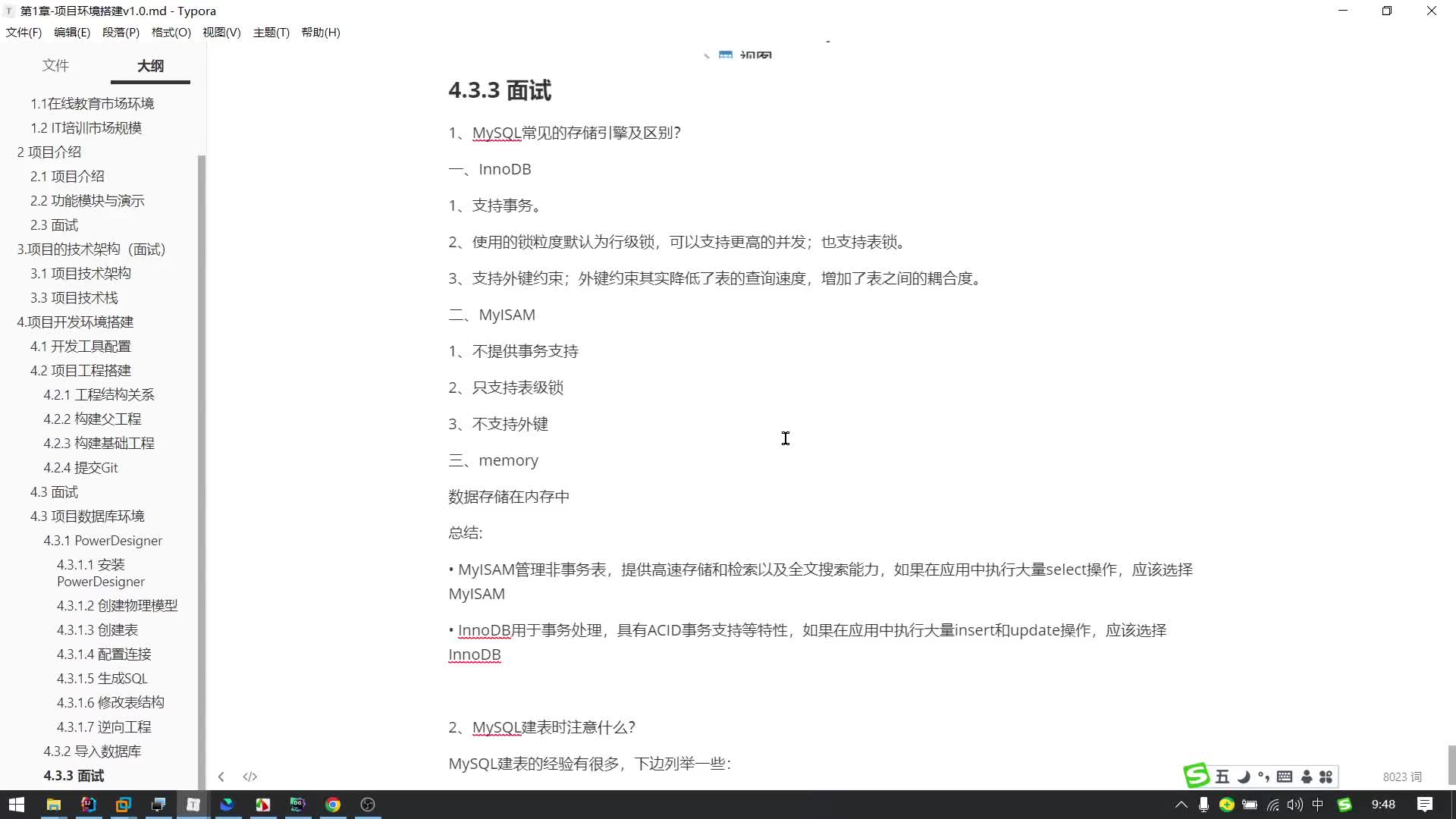This screenshot has width=1456, height=819.
Task: Open the yellow-green 360 tray icon
Action: (1226, 805)
